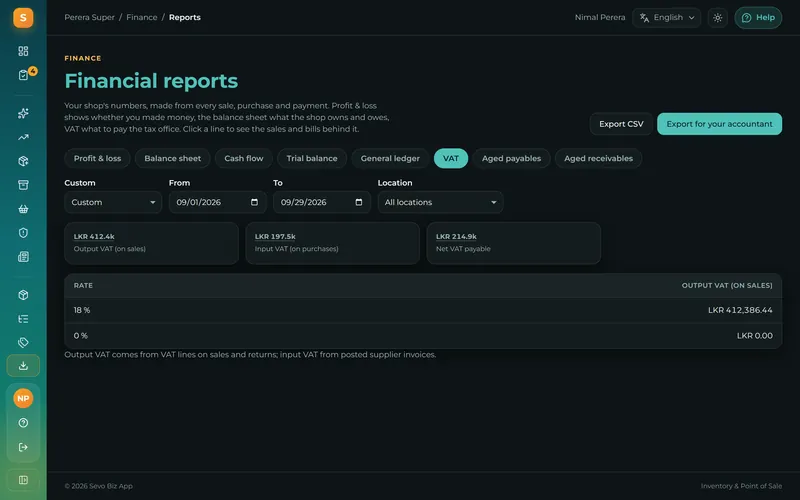The height and width of the screenshot is (500, 800).
Task: Open the price tag icon in sidebar
Action: (x=23, y=342)
